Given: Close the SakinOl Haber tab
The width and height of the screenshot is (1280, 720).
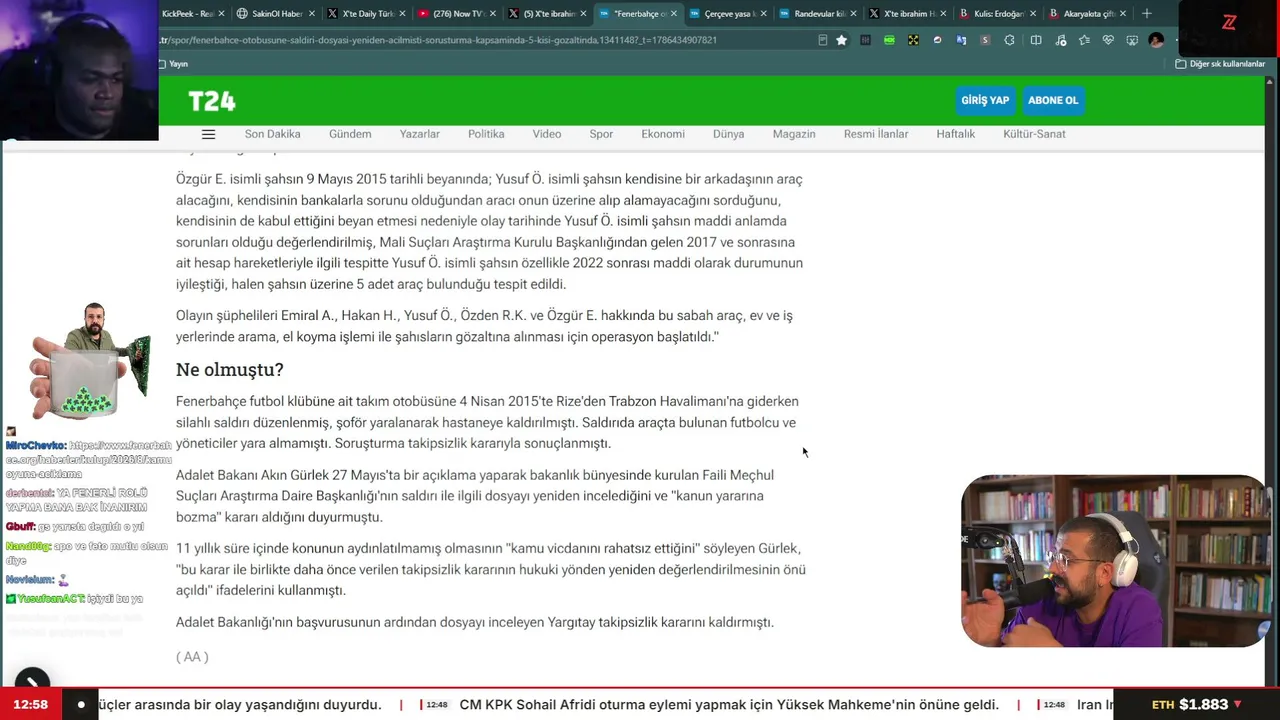Looking at the screenshot, I should 312,14.
